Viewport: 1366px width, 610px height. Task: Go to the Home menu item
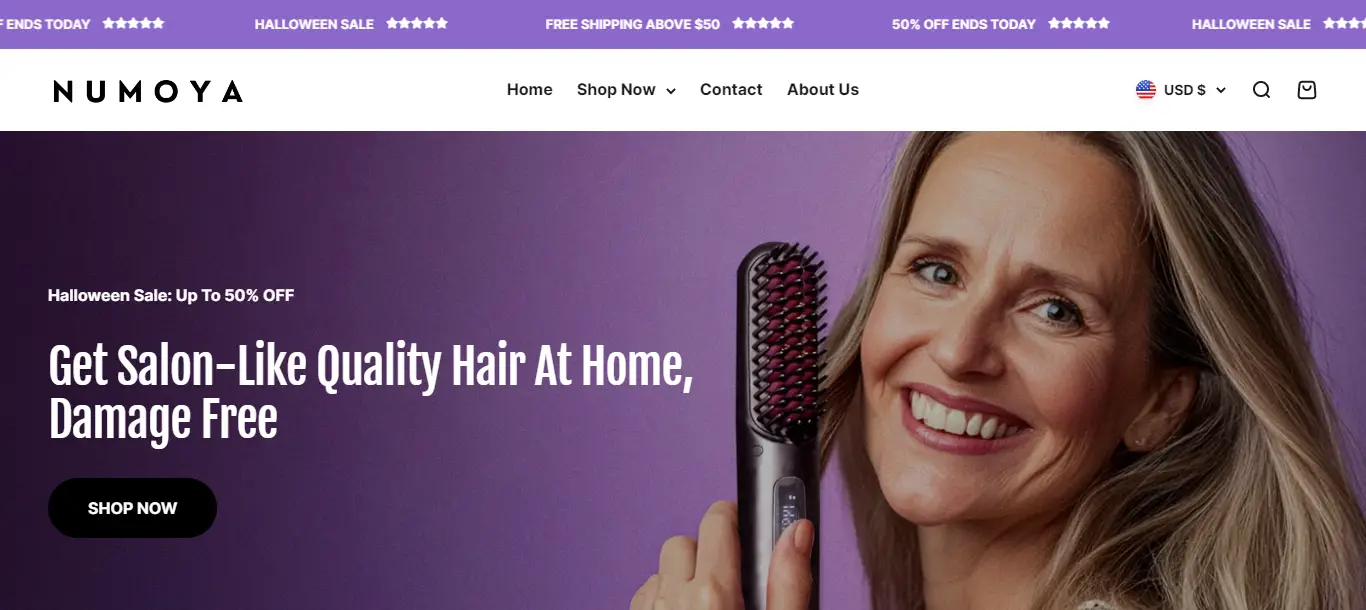point(529,90)
